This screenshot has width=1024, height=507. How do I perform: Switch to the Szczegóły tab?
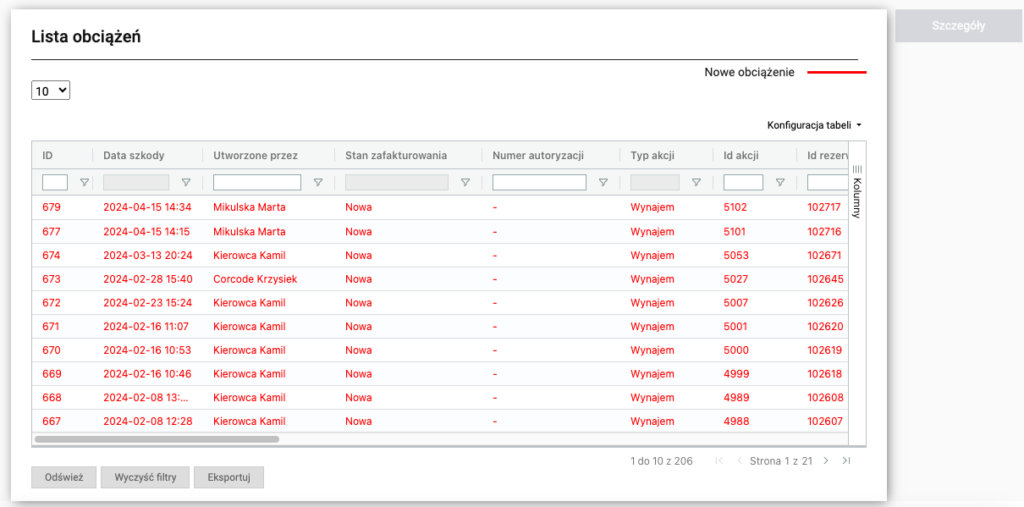[x=958, y=26]
